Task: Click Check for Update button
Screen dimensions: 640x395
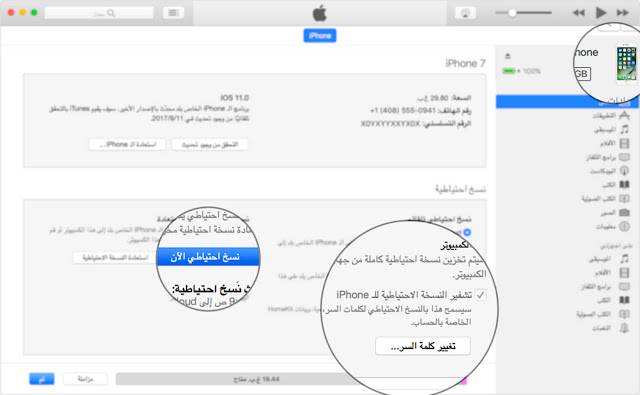Action: [x=210, y=144]
